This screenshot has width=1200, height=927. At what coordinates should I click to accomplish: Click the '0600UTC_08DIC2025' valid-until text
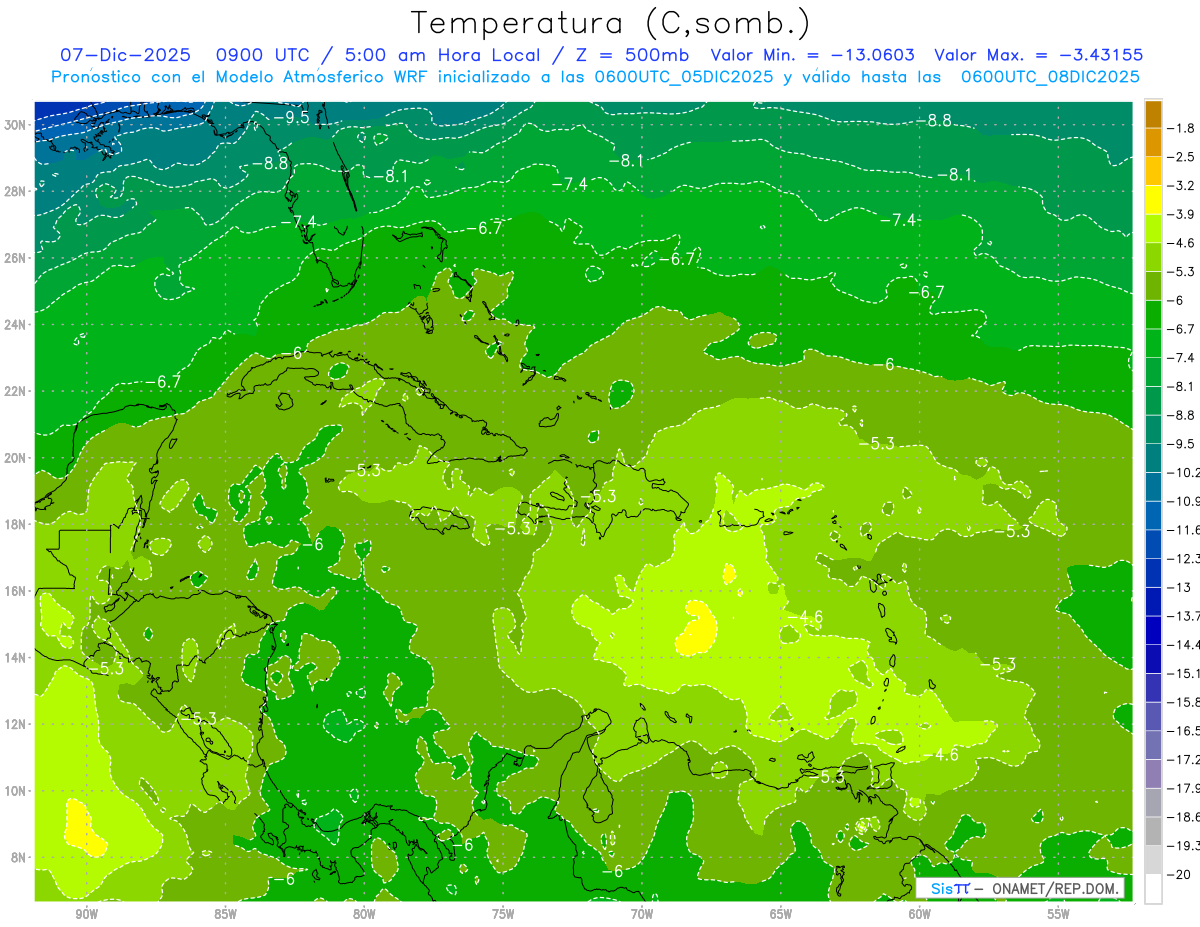pos(1050,77)
